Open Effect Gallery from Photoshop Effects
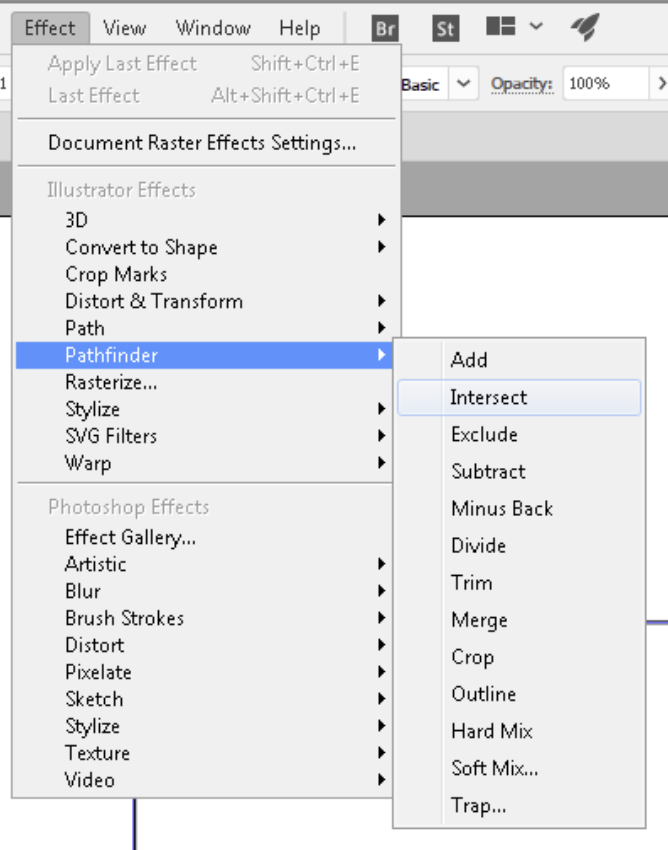668x850 pixels. click(x=130, y=537)
